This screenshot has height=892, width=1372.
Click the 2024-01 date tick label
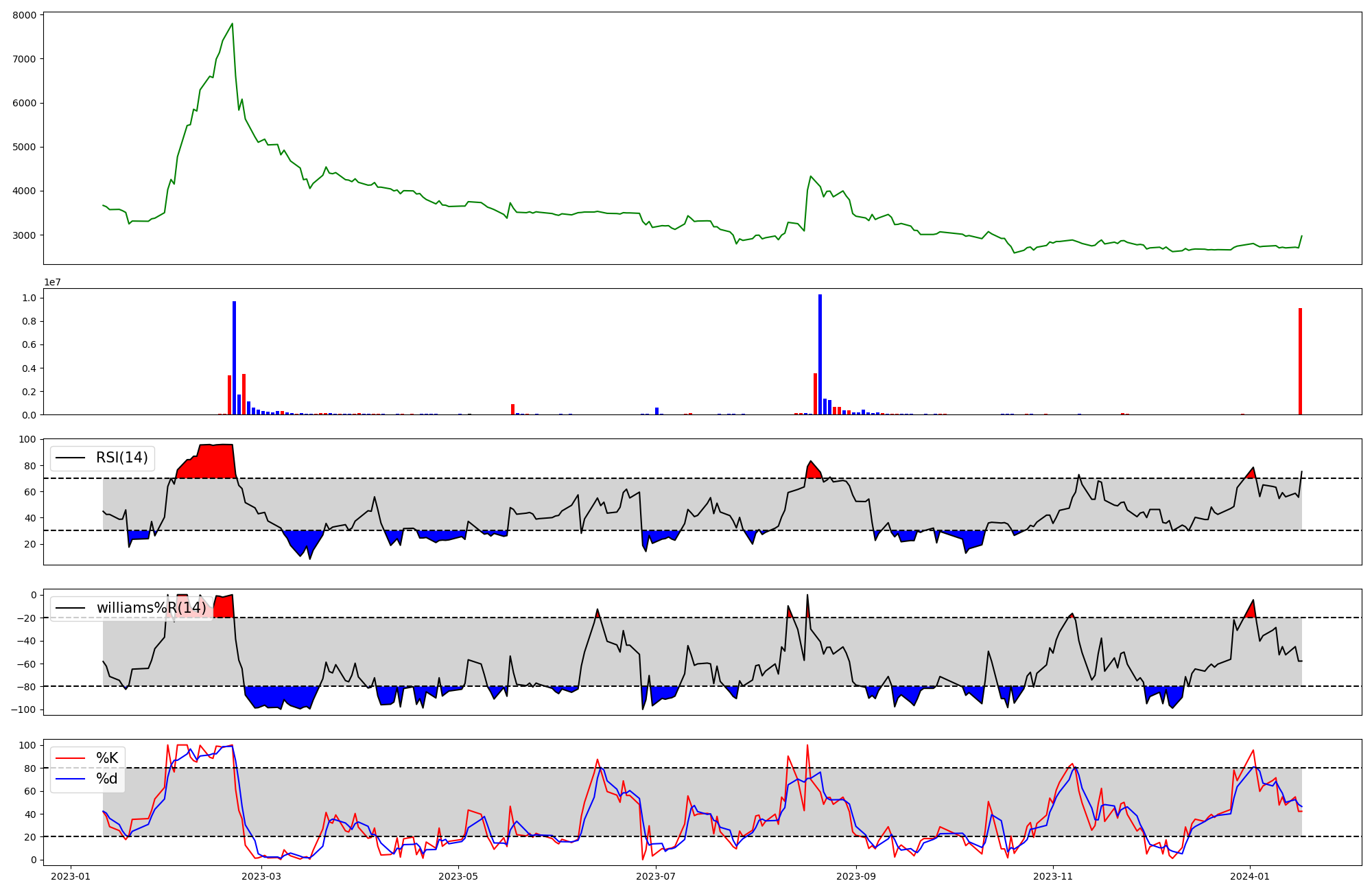[1250, 876]
